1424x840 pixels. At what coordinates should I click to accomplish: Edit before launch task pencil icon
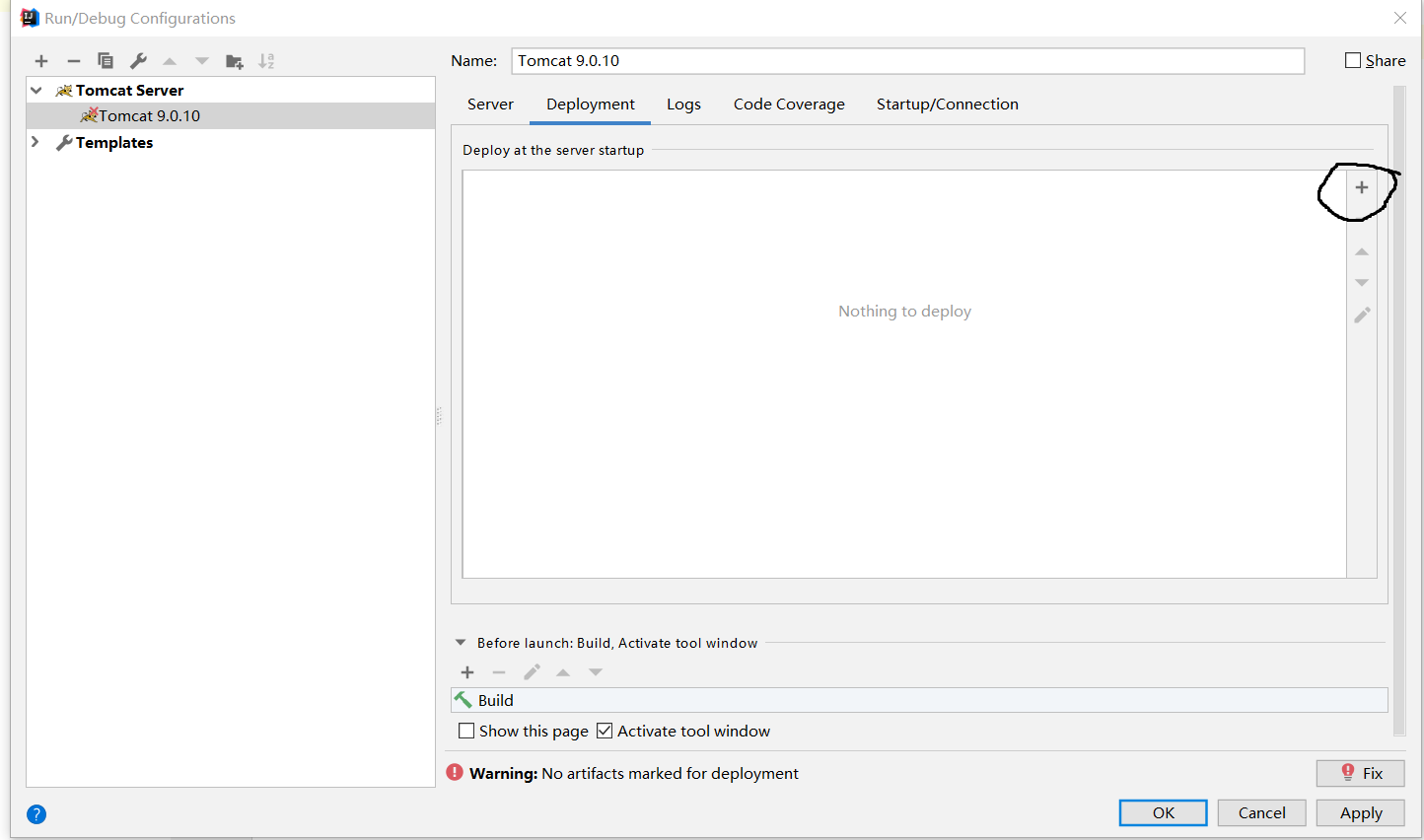click(x=532, y=672)
